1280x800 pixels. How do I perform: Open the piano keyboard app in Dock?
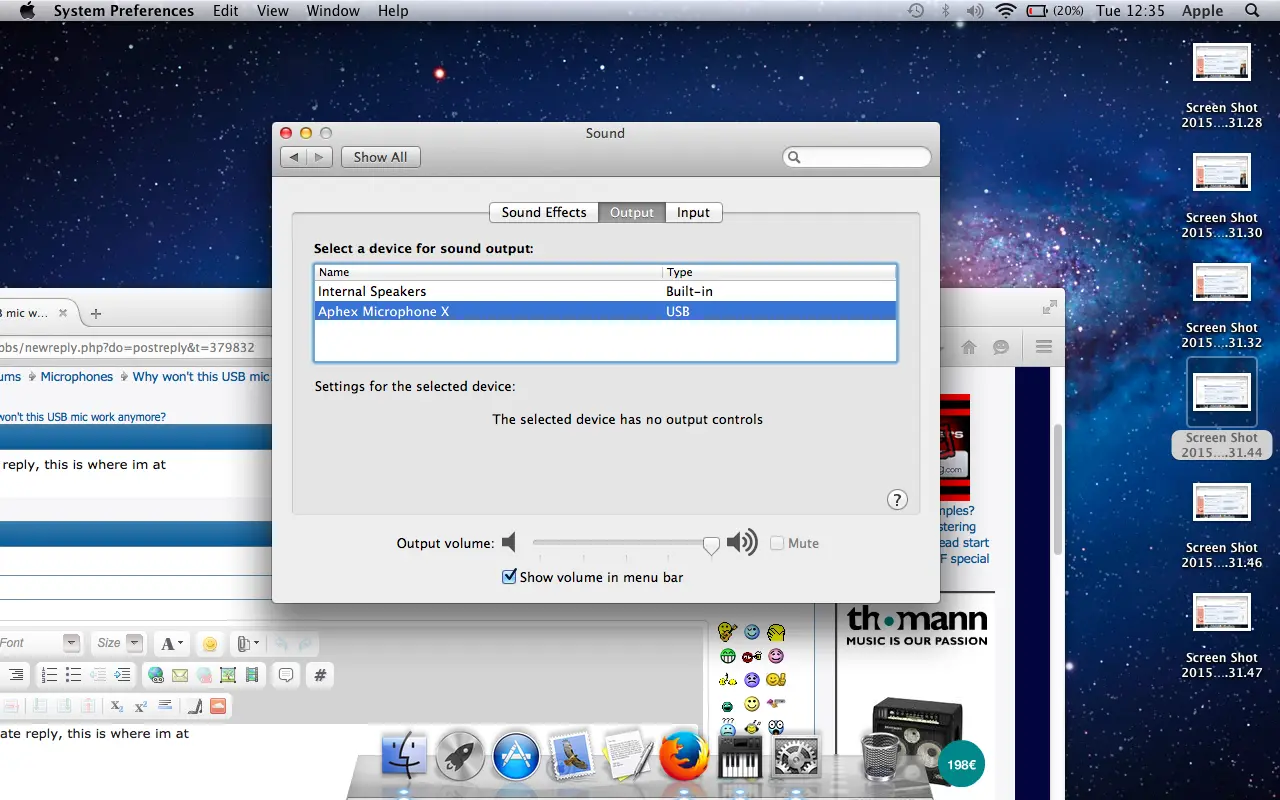pos(740,757)
